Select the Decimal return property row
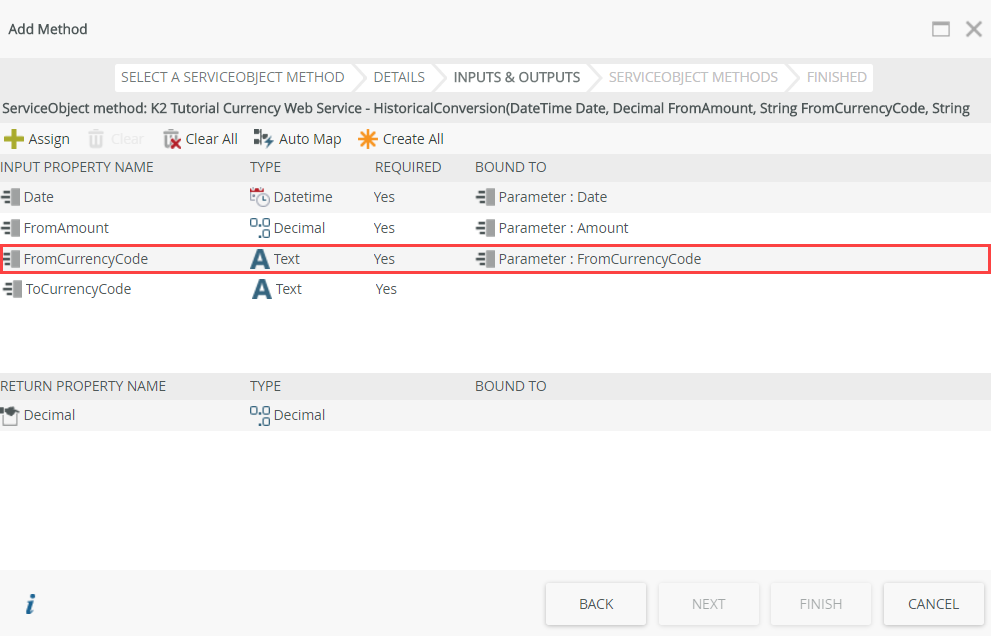Image resolution: width=991 pixels, height=636 pixels. [x=49, y=415]
